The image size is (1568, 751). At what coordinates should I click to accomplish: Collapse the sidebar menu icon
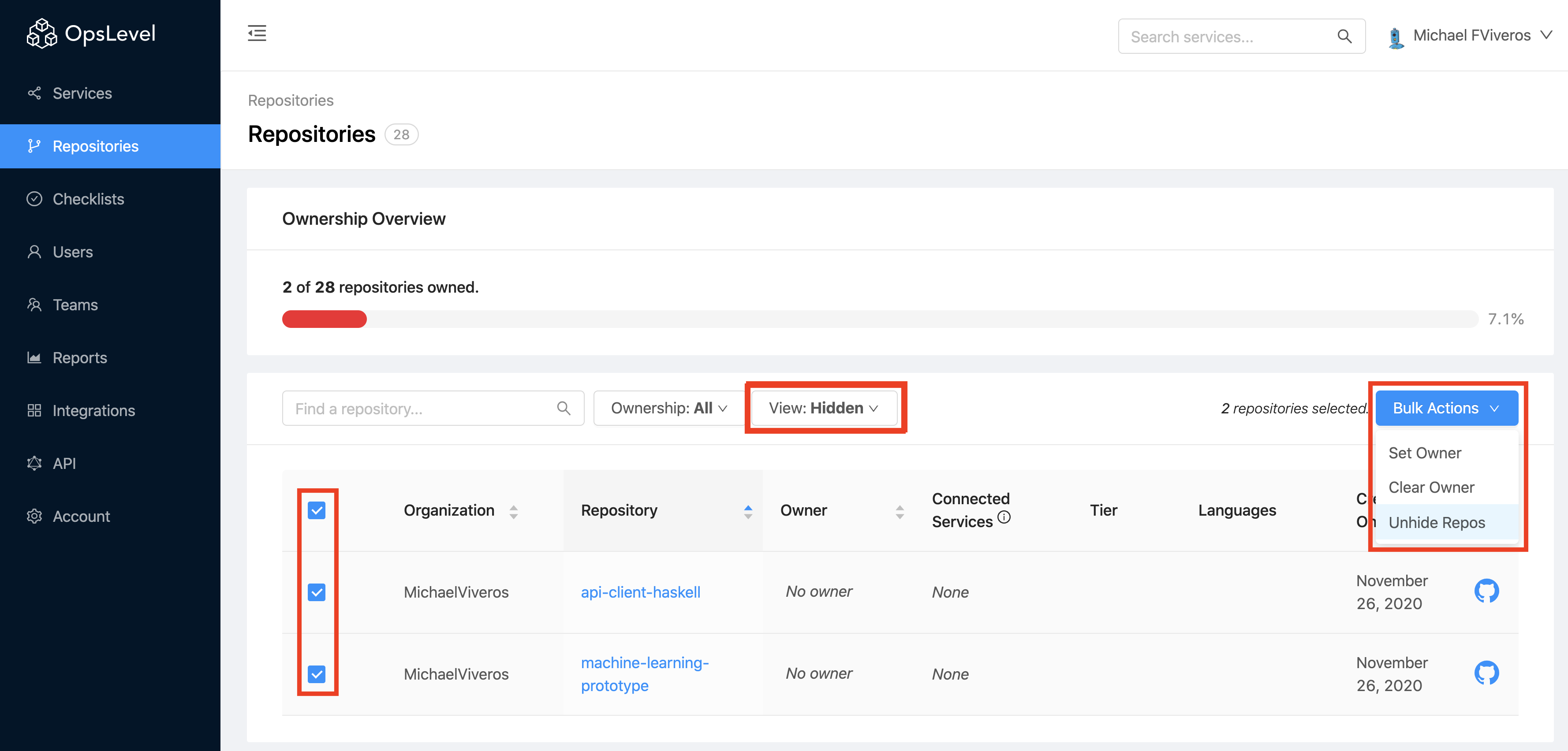point(257,33)
